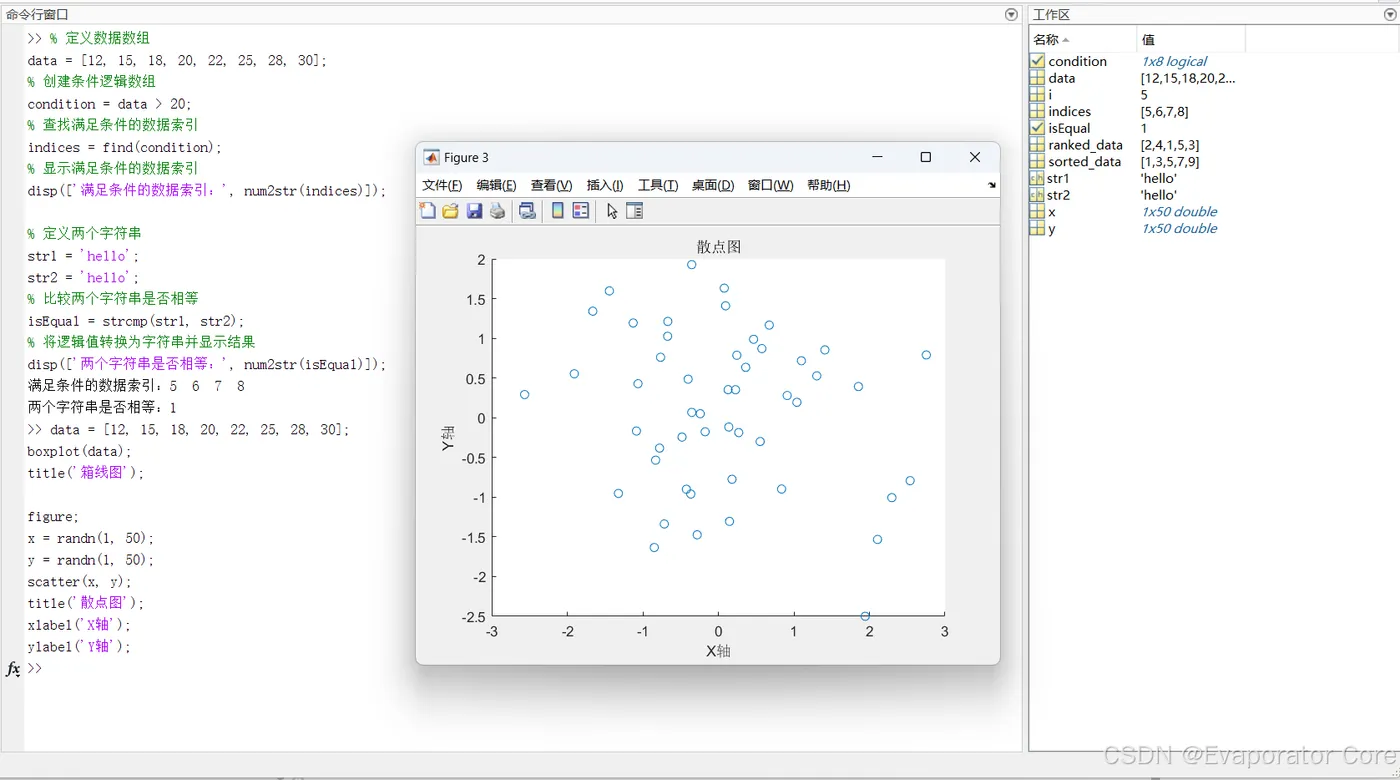This screenshot has width=1400, height=780.
Task: Click the indices variable matrix icon
Action: coord(1037,111)
